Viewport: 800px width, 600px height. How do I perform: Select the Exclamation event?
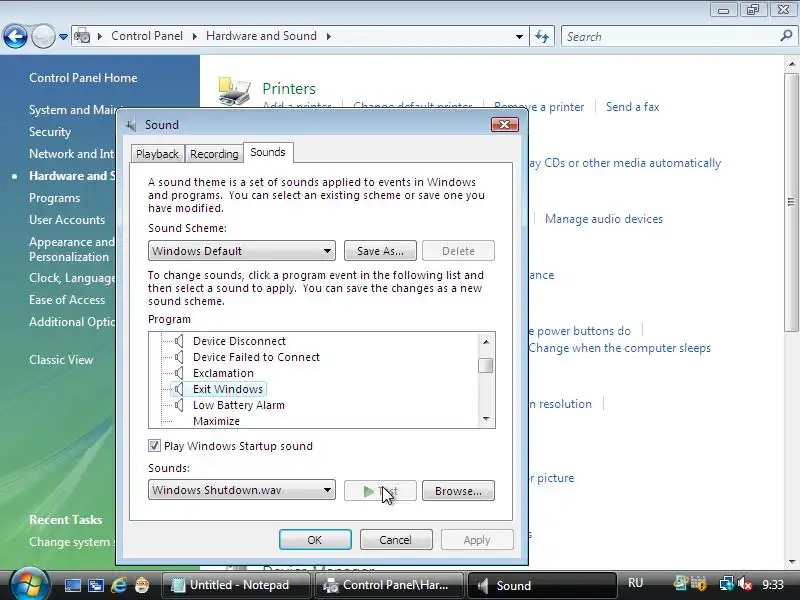click(x=223, y=373)
